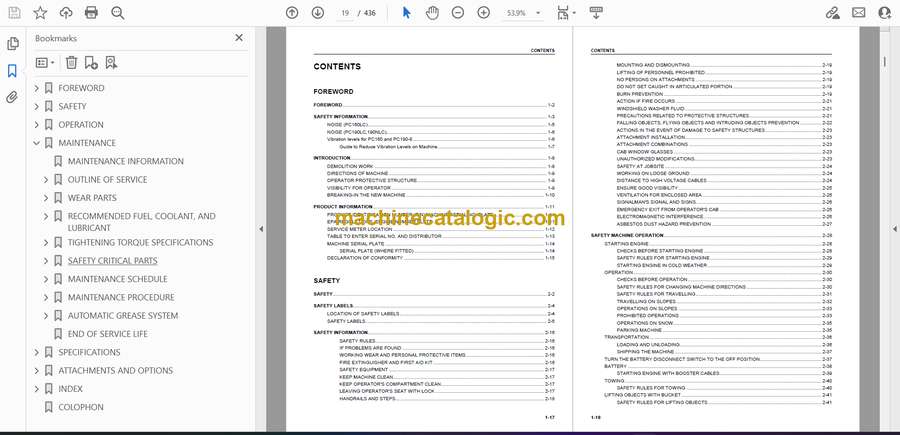Image resolution: width=900 pixels, height=435 pixels.
Task: Expand ATTACHMENTS AND OPTIONS bookmark
Action: click(x=37, y=371)
